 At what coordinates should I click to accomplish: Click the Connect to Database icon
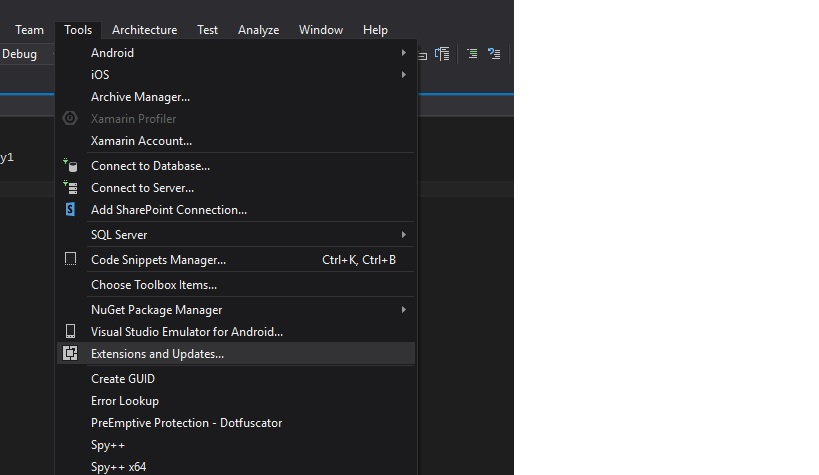pos(70,166)
